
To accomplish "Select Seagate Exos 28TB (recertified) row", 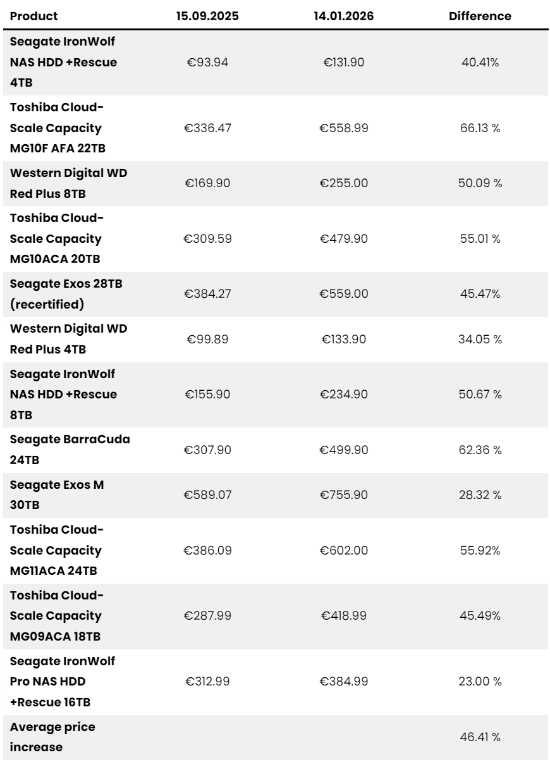I will 275,294.
